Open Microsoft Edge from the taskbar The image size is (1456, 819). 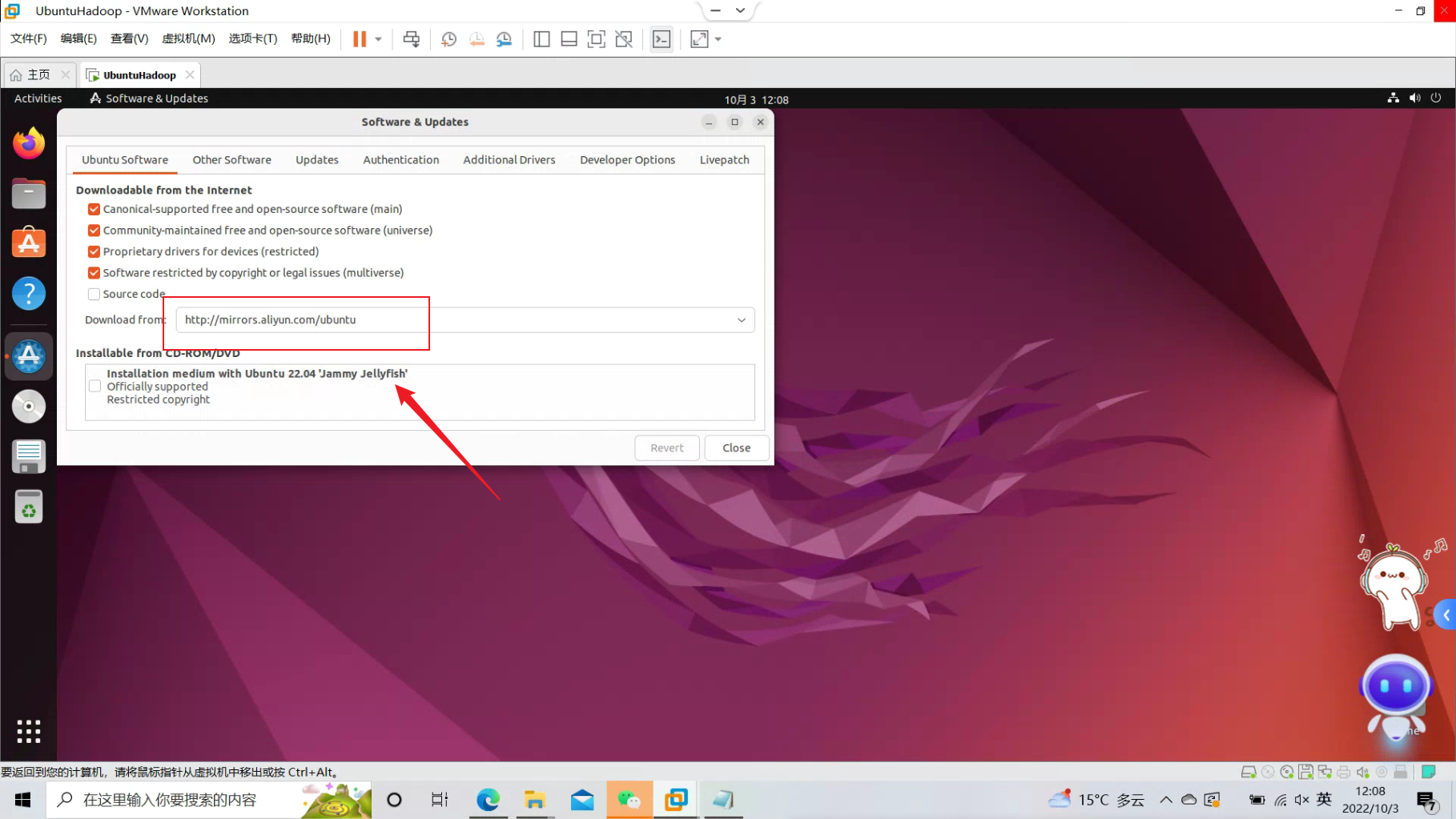pyautogui.click(x=488, y=800)
